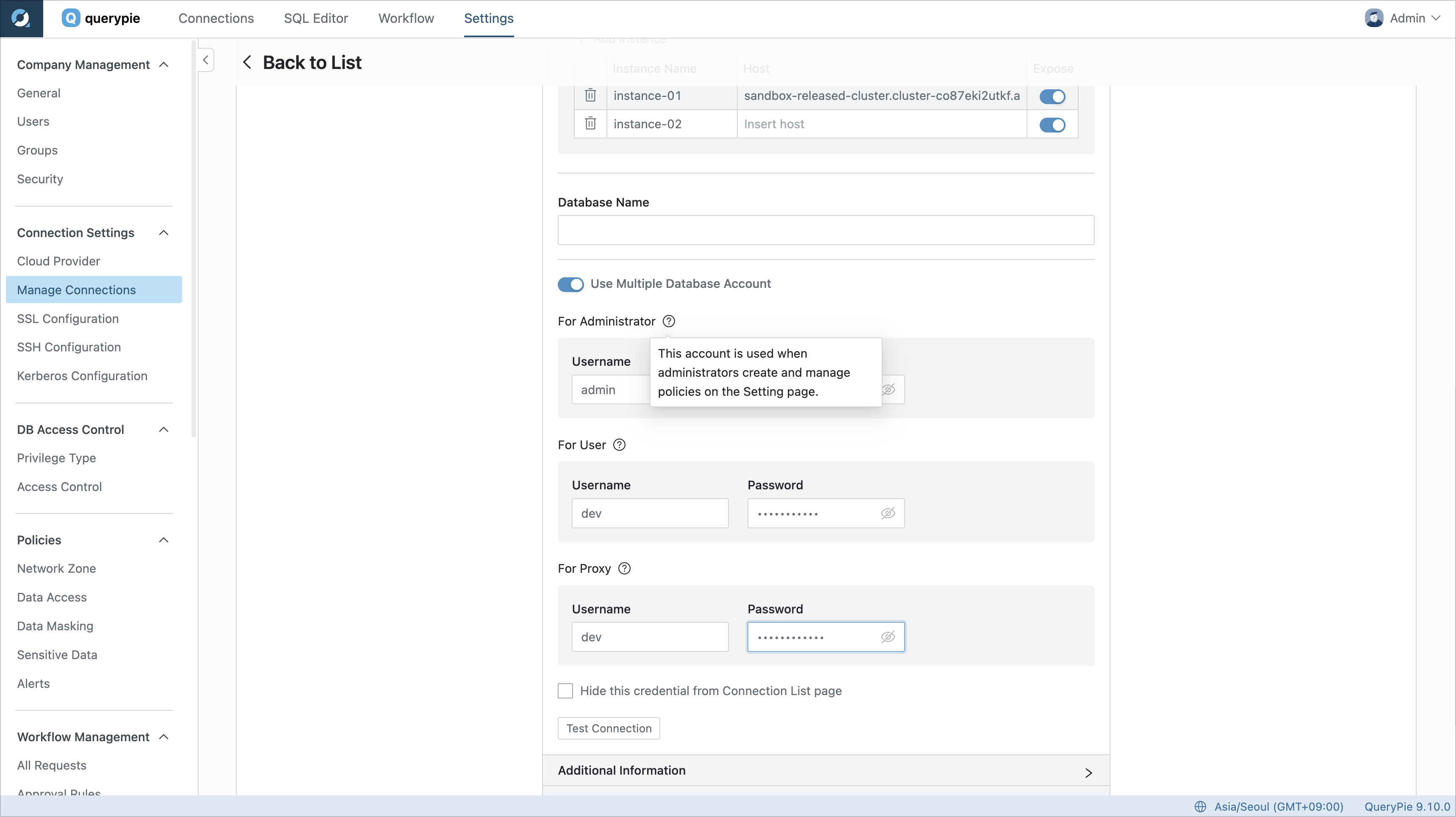
Task: Click the For Administrator username field
Action: pyautogui.click(x=611, y=389)
